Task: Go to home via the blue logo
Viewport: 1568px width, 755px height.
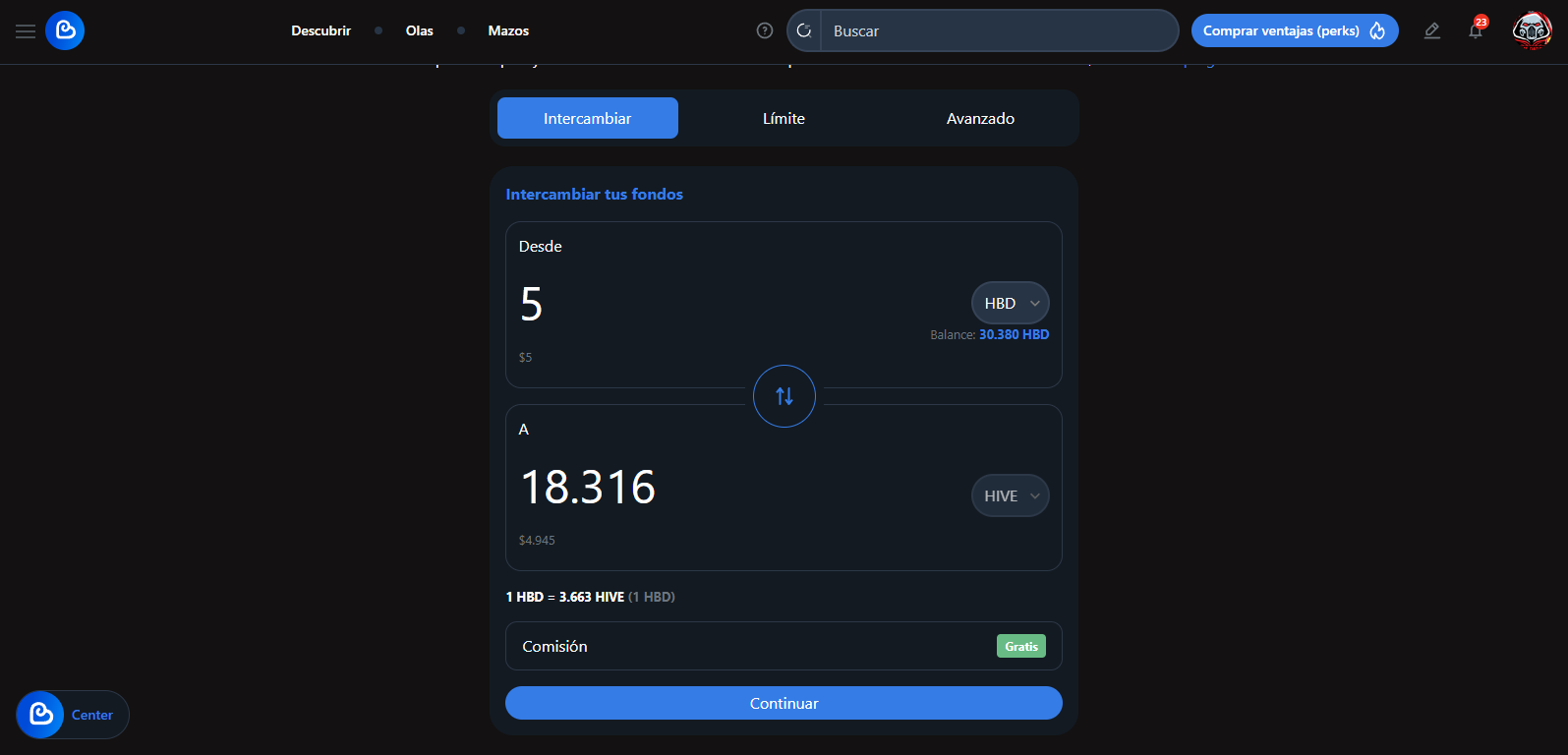Action: [65, 30]
